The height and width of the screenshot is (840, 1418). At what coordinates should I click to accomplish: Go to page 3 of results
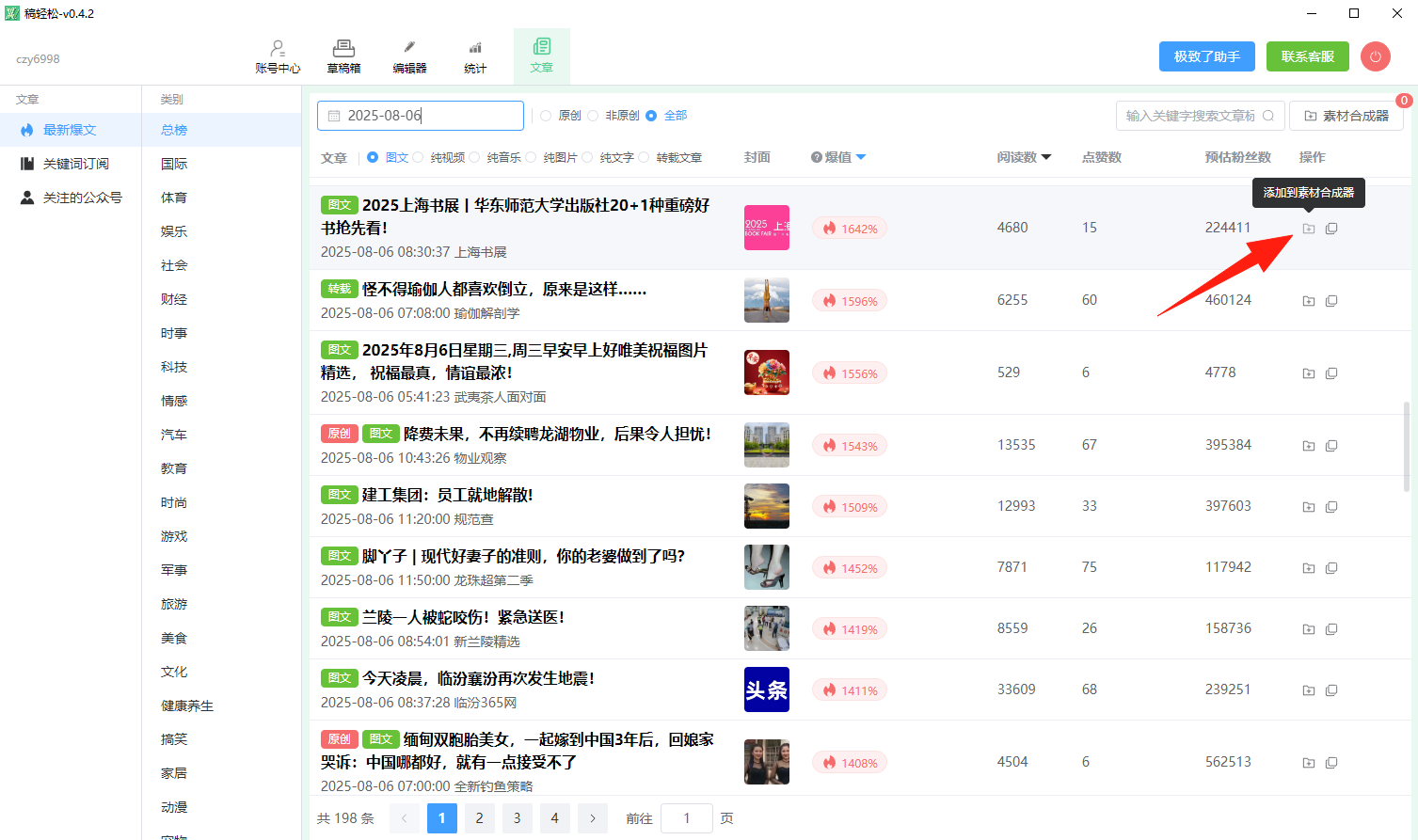tap(517, 818)
